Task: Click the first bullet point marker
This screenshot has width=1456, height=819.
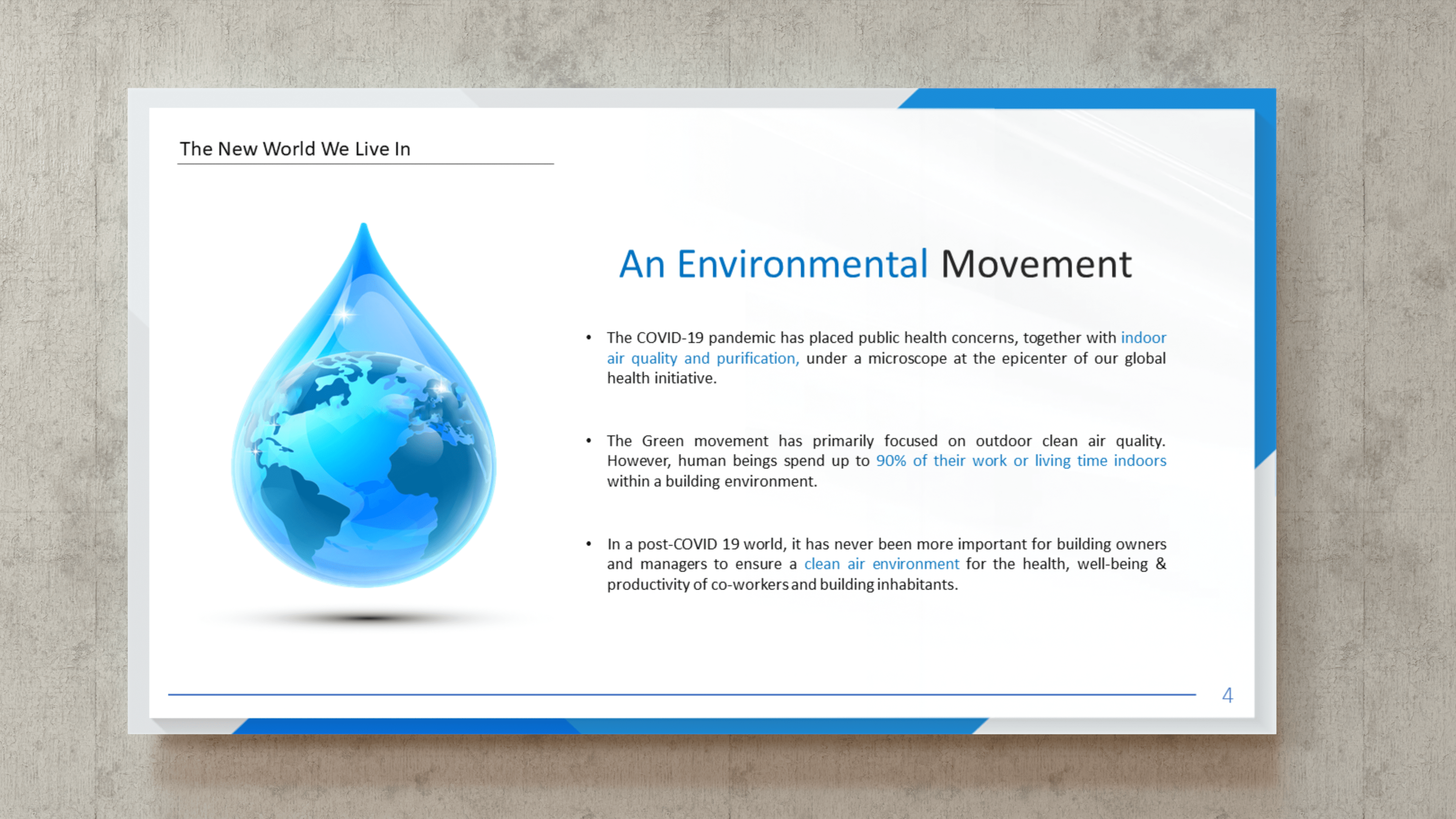Action: [588, 338]
